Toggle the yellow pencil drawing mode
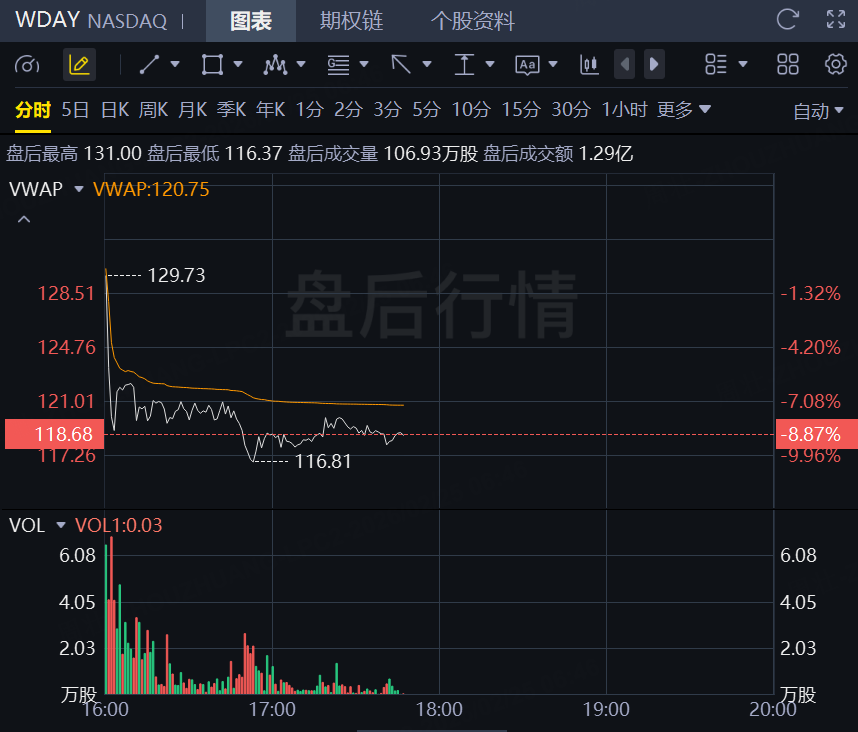858x732 pixels. point(79,65)
